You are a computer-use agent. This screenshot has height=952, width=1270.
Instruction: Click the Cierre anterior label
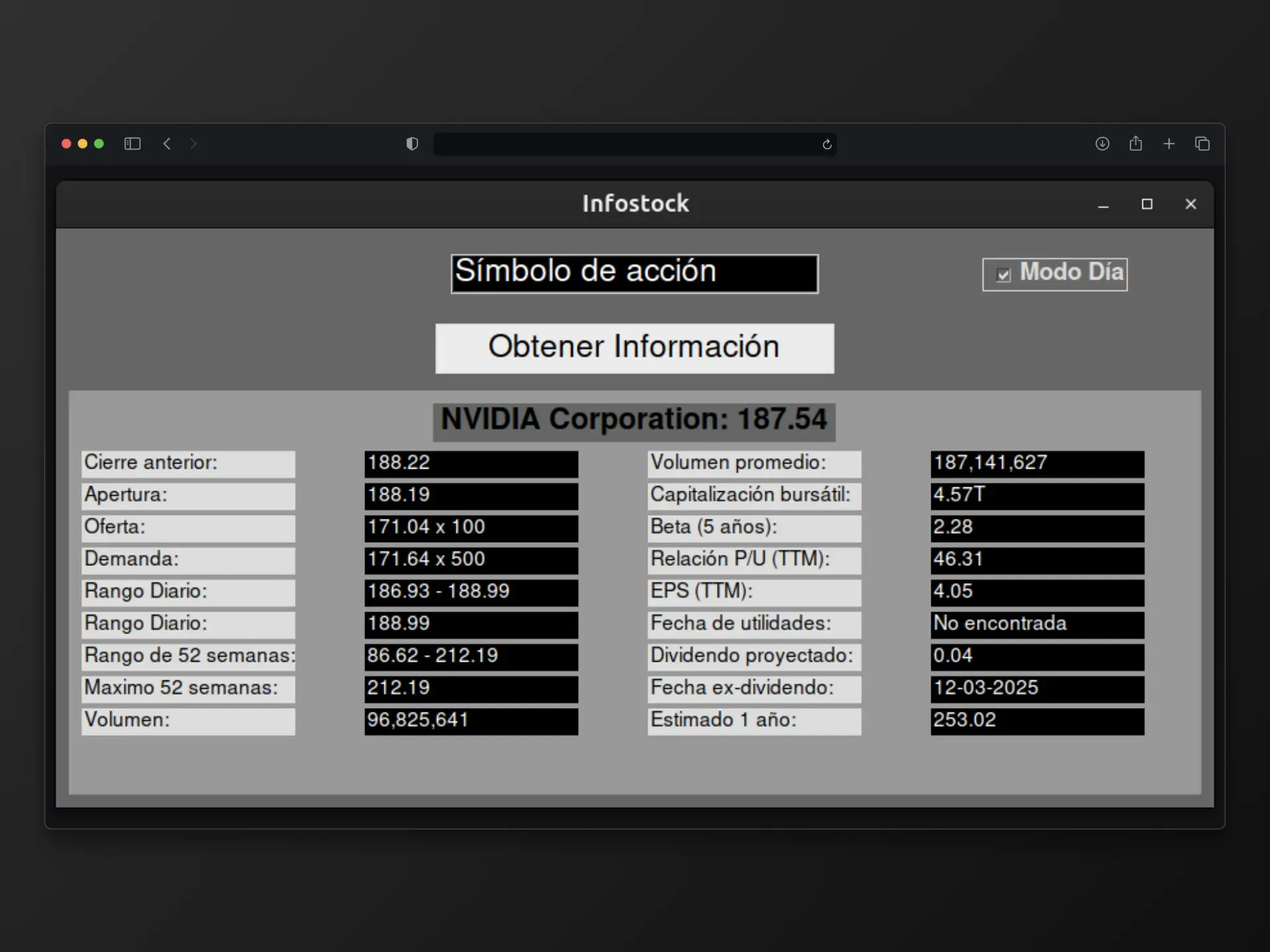tap(189, 464)
